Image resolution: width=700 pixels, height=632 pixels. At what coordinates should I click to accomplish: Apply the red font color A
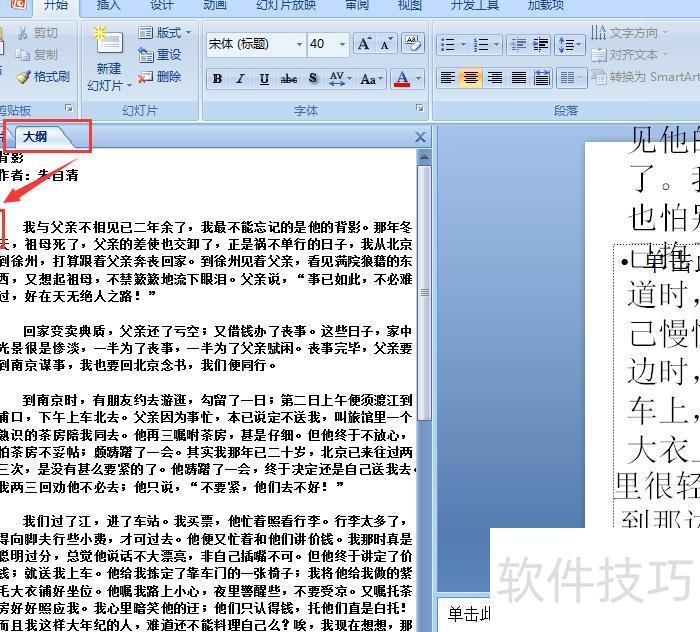pyautogui.click(x=402, y=79)
